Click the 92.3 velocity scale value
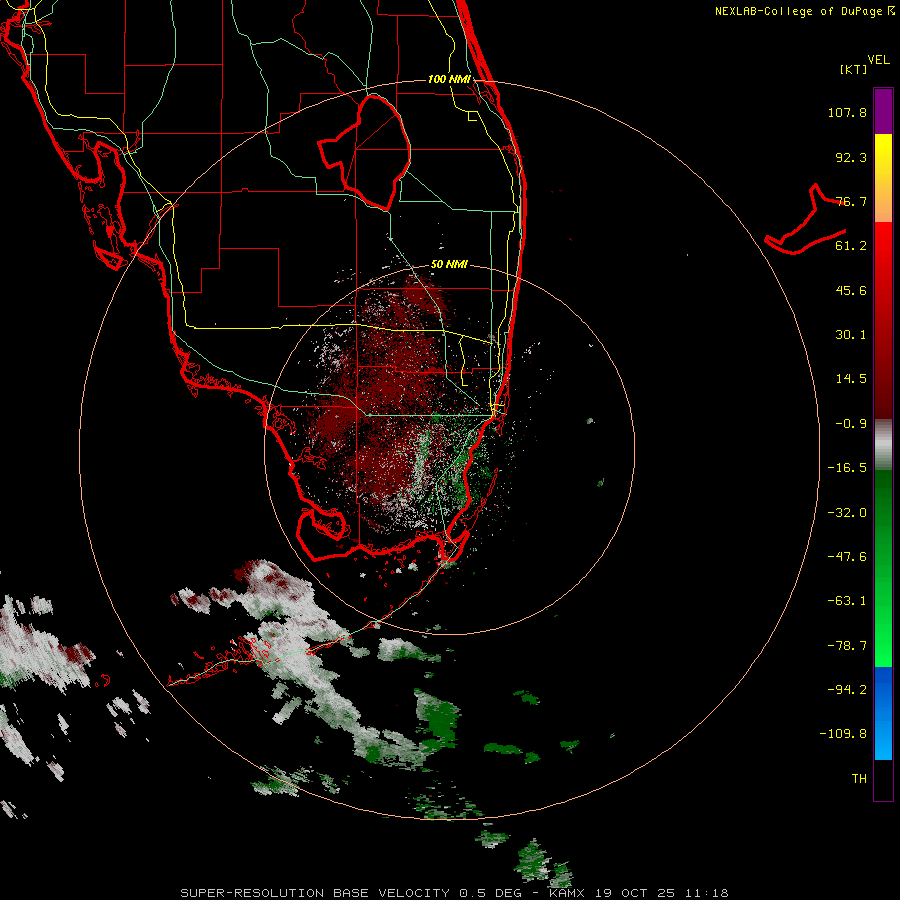 pos(851,157)
